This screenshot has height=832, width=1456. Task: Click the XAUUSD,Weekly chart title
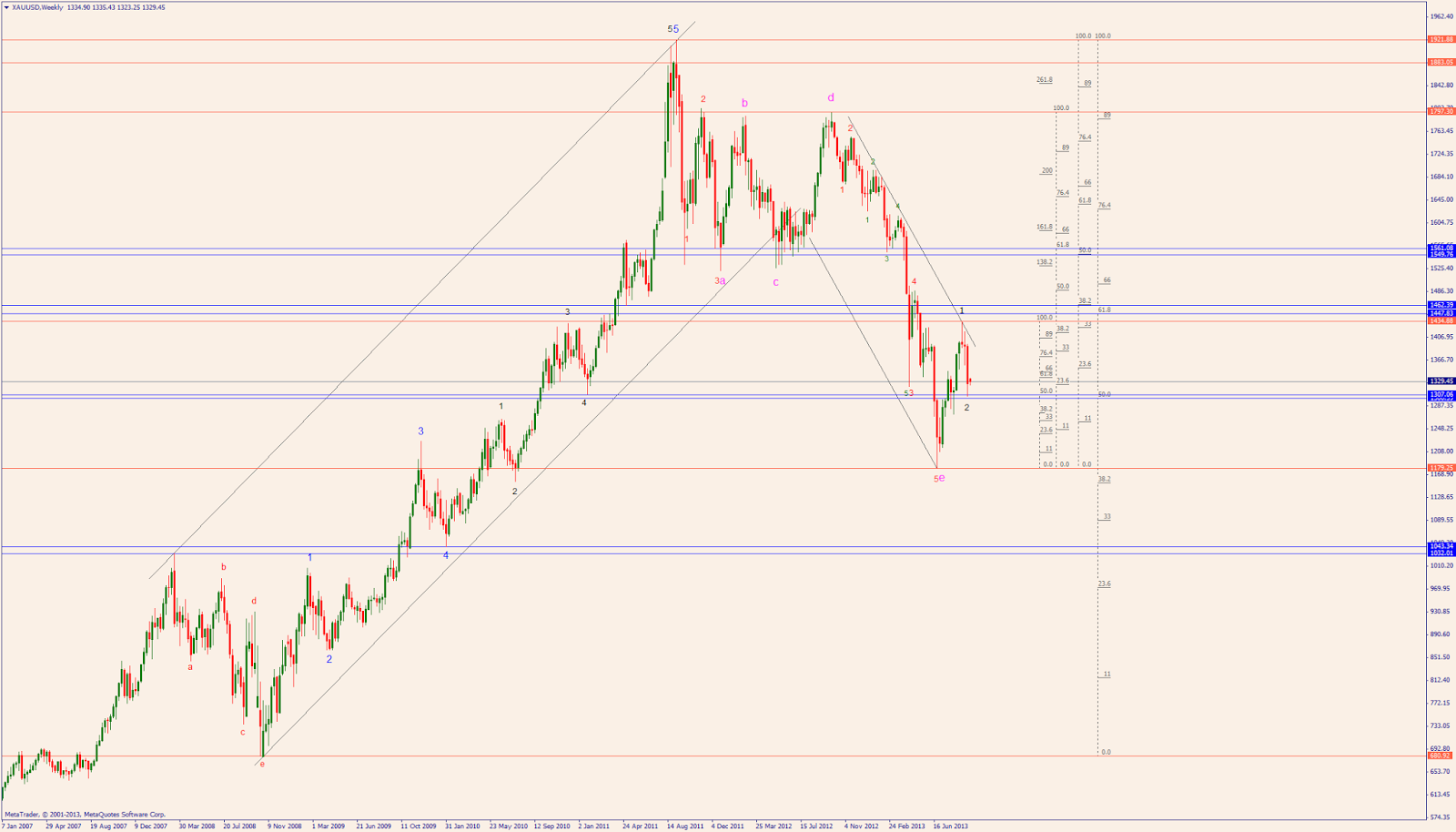(37, 7)
